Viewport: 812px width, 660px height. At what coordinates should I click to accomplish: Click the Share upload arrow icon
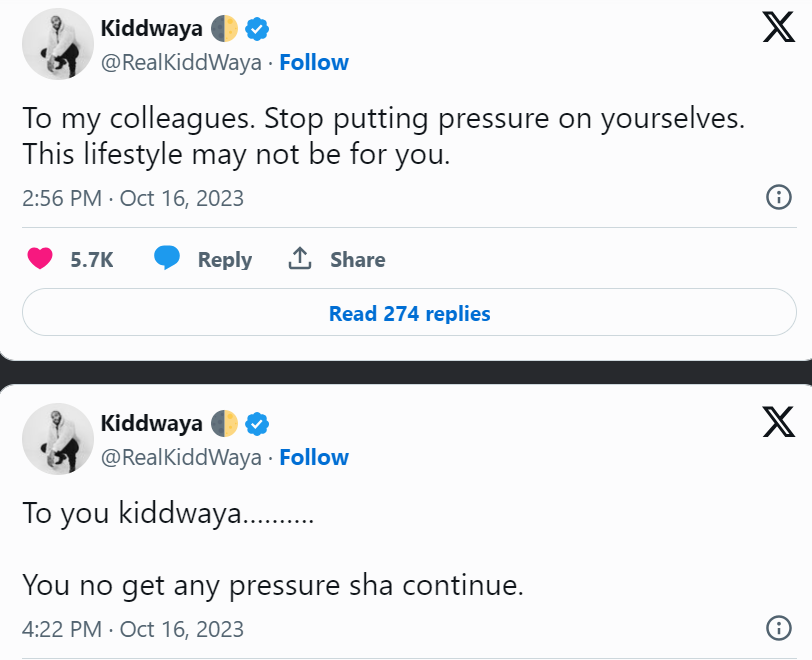click(299, 259)
